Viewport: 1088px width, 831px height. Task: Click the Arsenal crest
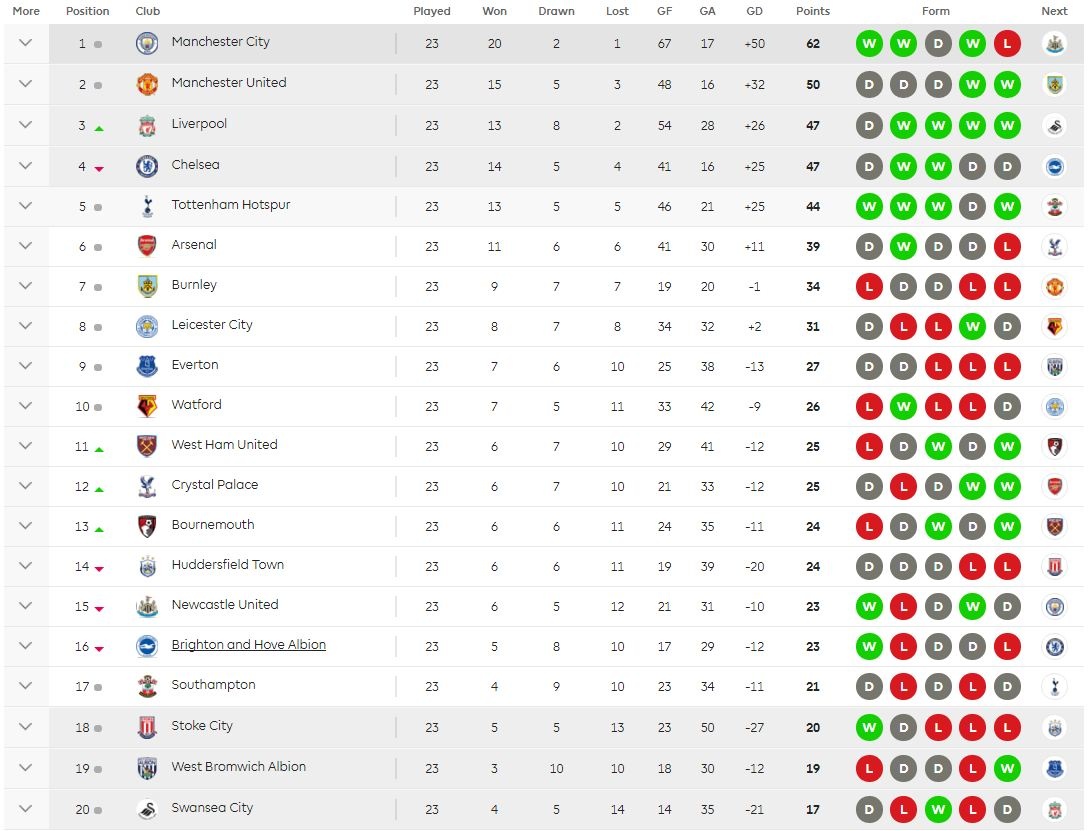click(x=146, y=246)
